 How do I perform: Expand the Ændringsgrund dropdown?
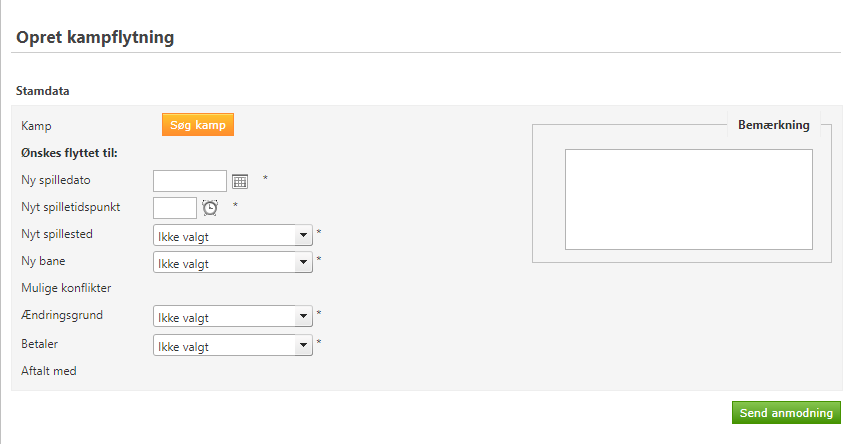click(233, 317)
